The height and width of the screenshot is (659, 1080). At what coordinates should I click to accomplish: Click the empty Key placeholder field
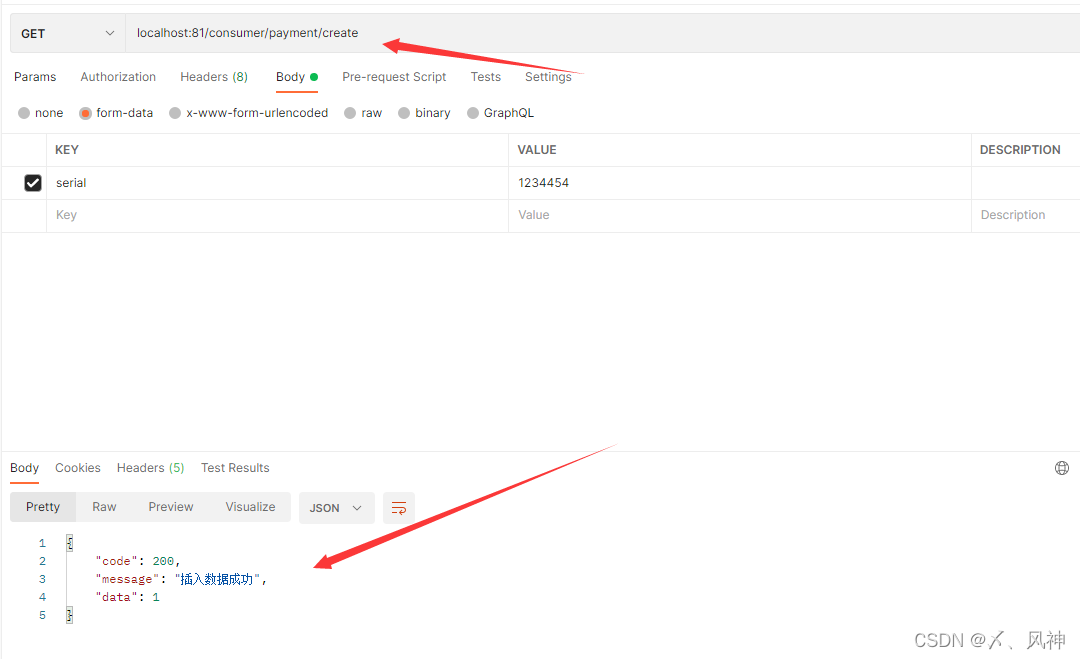point(278,215)
